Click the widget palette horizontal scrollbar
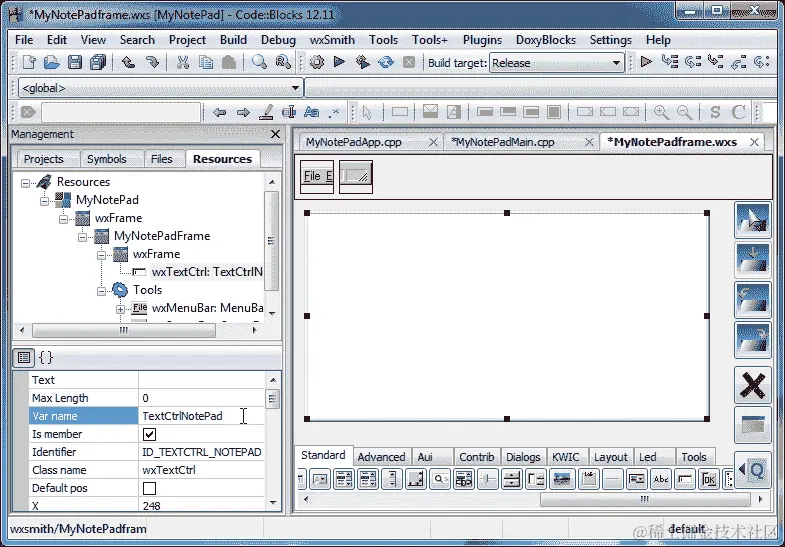This screenshot has width=785, height=547. tap(645, 499)
